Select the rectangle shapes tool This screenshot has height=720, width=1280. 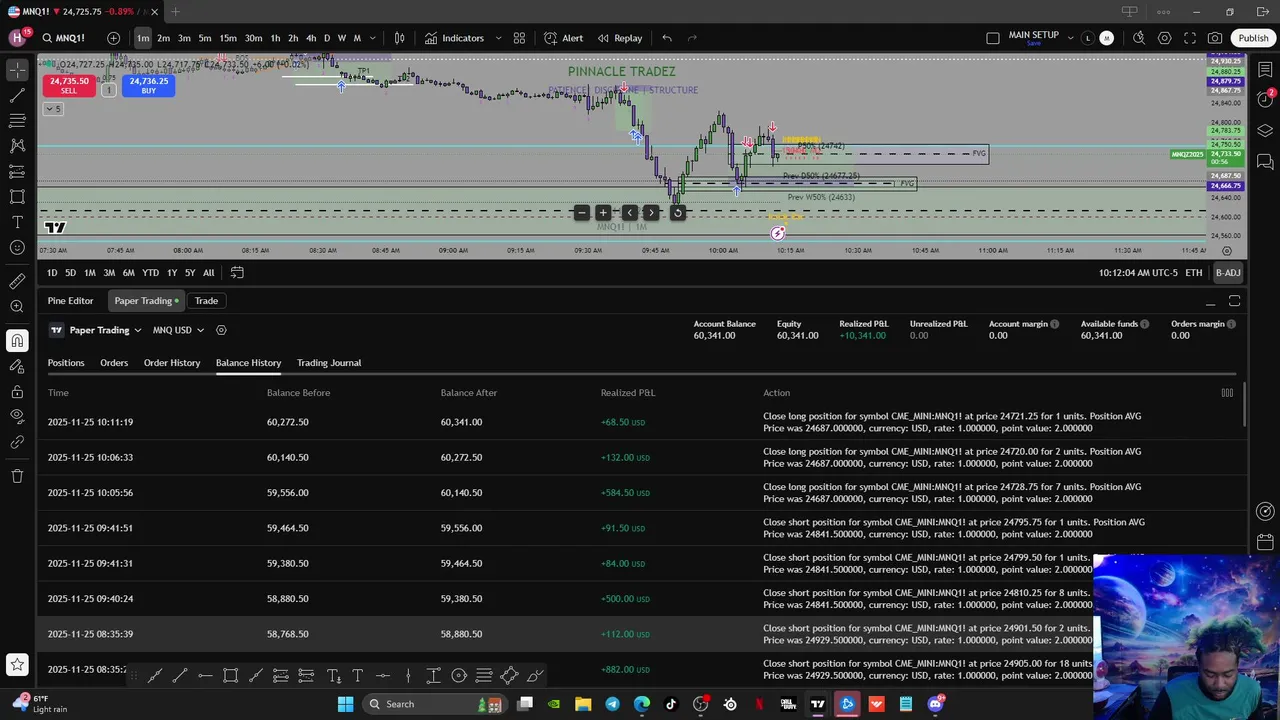point(17,197)
